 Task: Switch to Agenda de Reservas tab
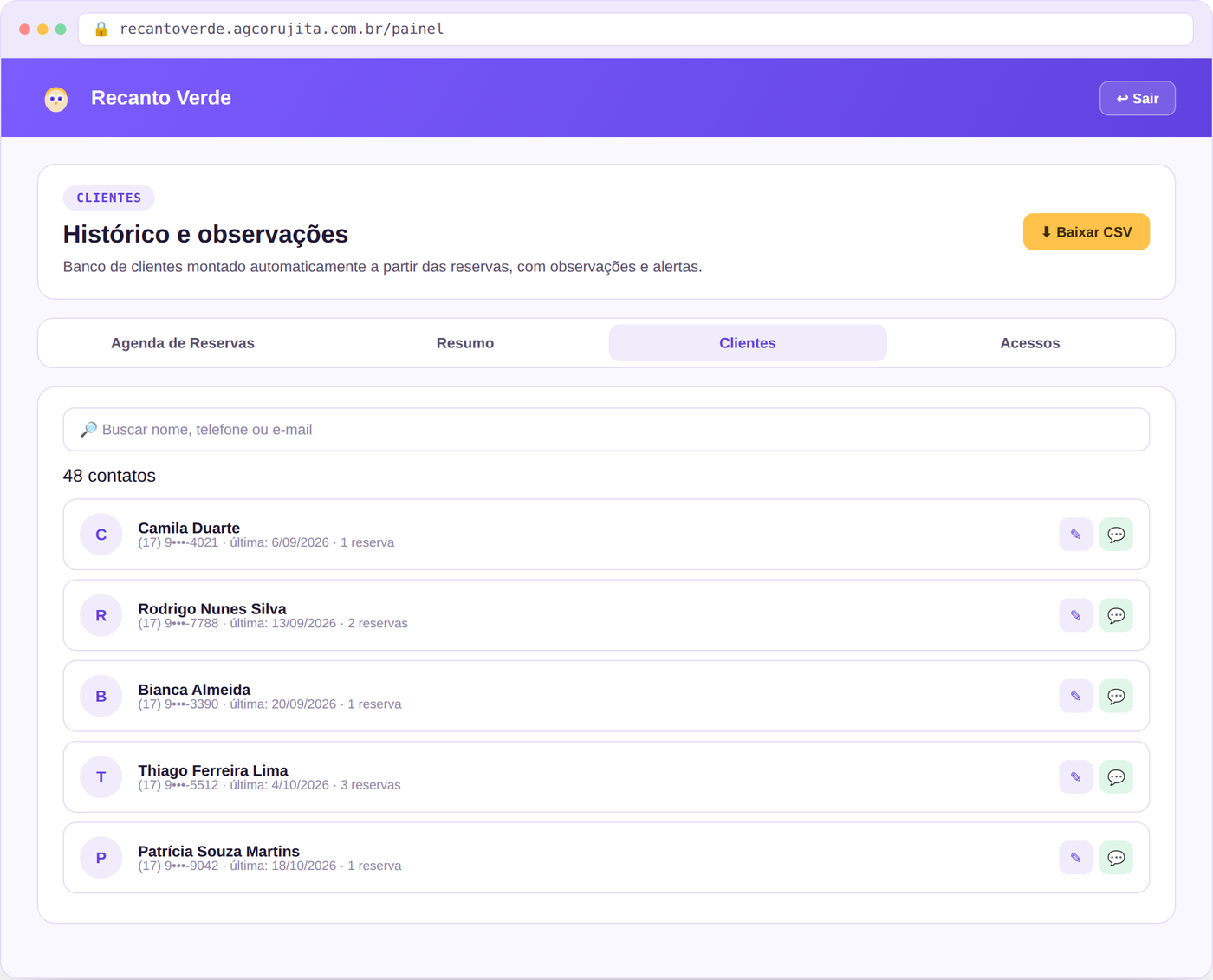183,343
